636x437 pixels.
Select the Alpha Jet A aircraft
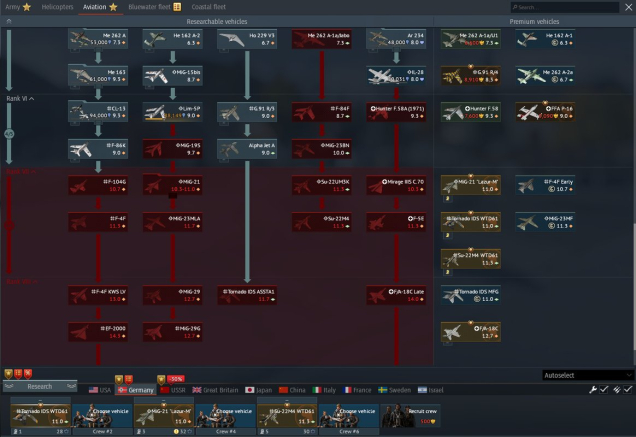point(247,149)
